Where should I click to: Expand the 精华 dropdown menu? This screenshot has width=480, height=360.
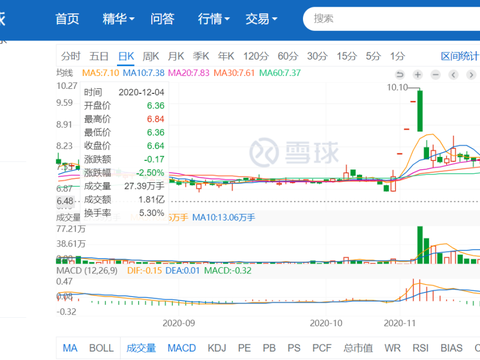(118, 19)
